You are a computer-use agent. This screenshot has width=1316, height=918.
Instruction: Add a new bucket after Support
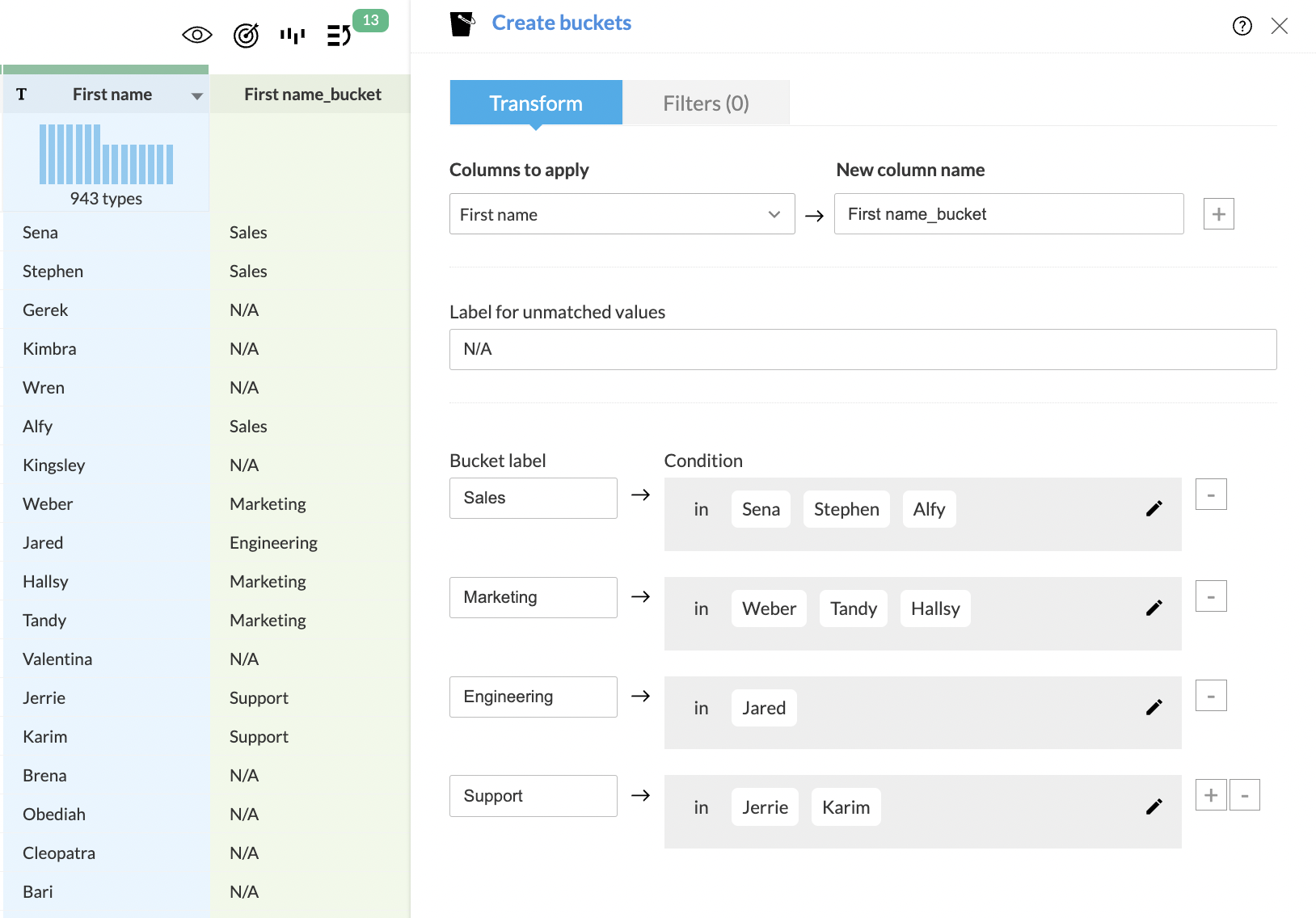pos(1210,795)
